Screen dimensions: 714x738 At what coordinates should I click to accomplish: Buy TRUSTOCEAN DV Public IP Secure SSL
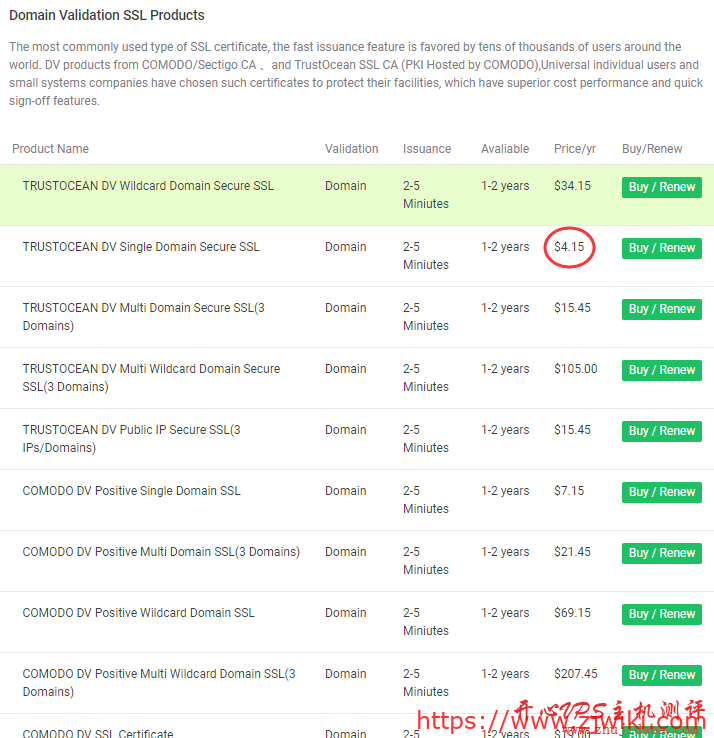tap(661, 431)
